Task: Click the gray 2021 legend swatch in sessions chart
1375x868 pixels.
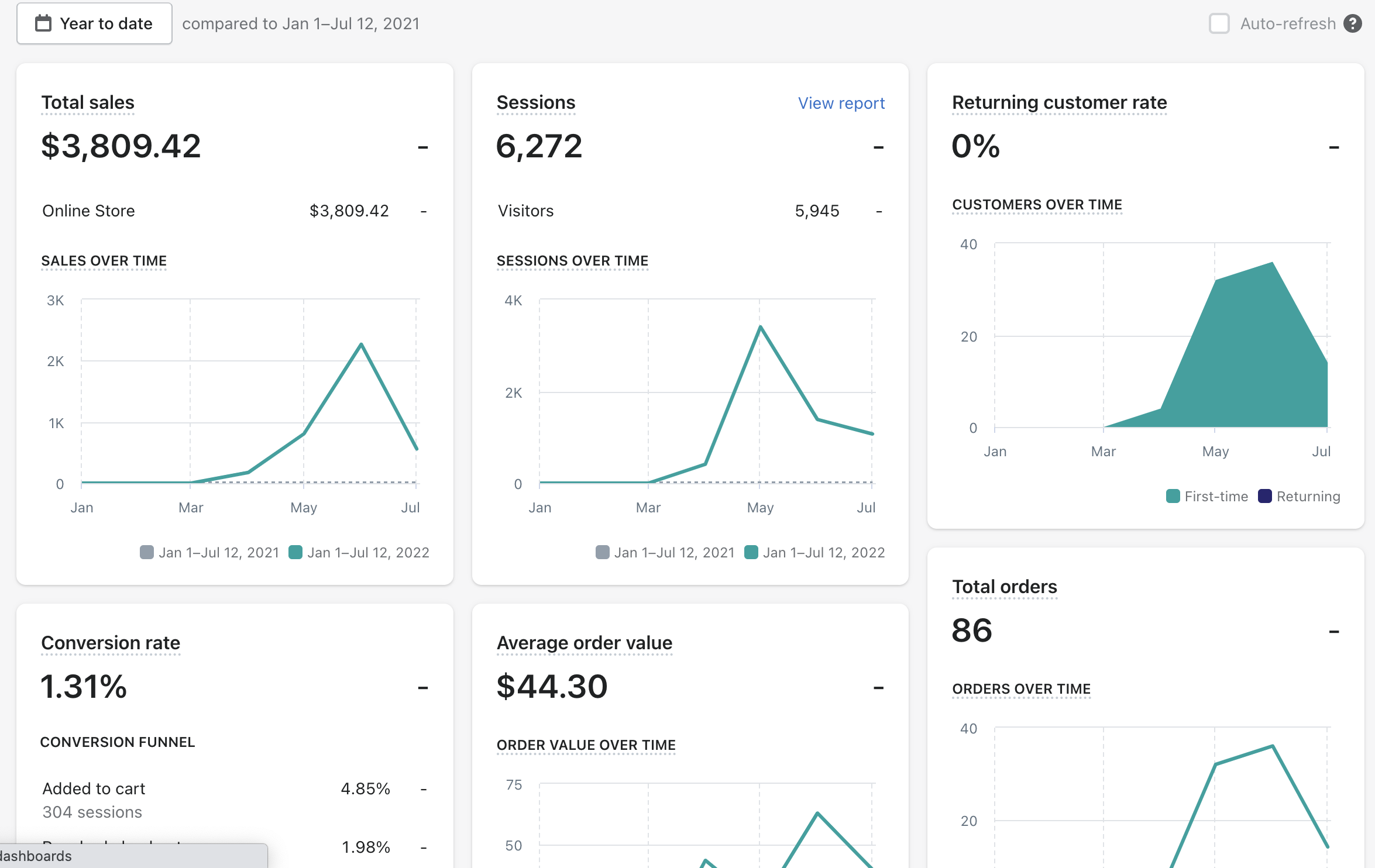Action: click(x=602, y=552)
